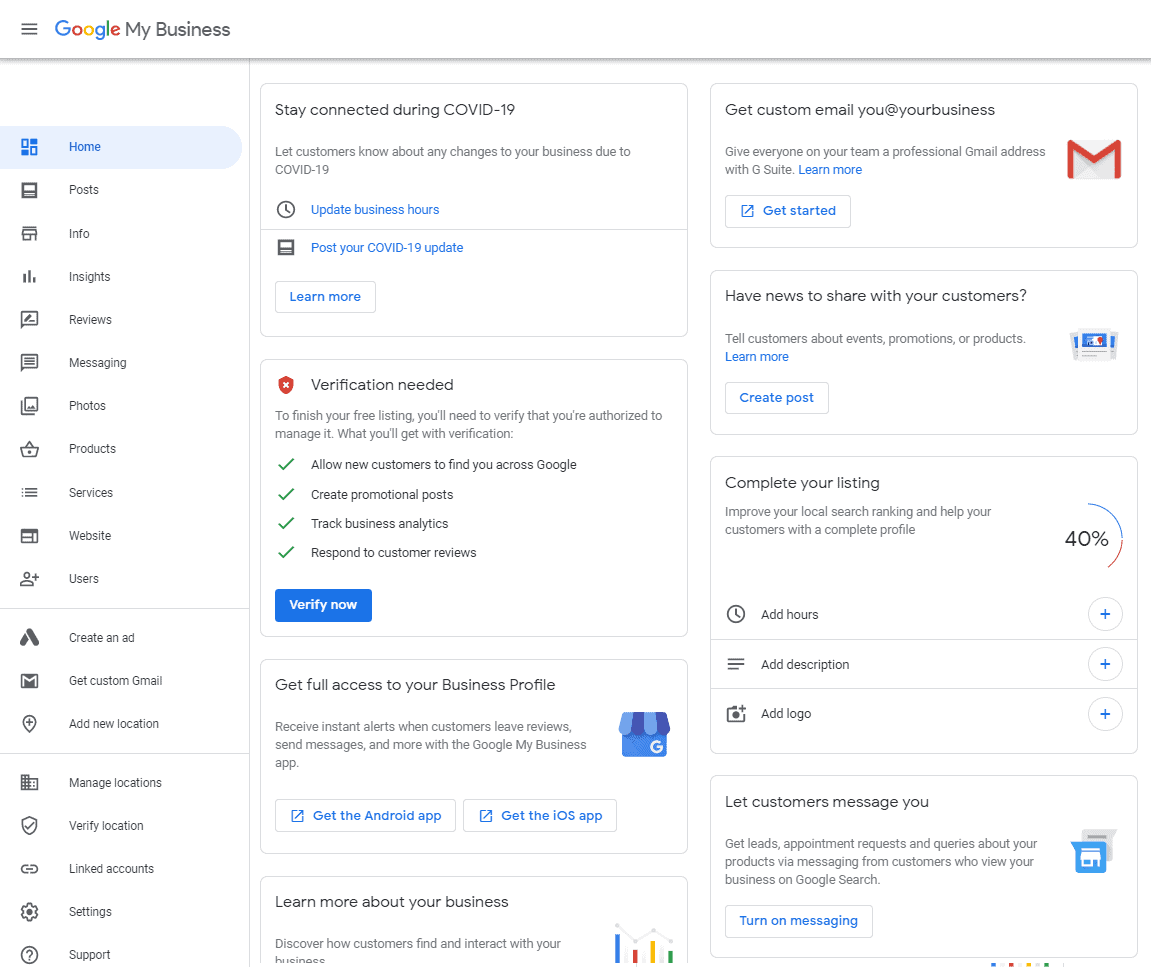Click 'Track business analytics' text
This screenshot has width=1151, height=967.
click(380, 524)
